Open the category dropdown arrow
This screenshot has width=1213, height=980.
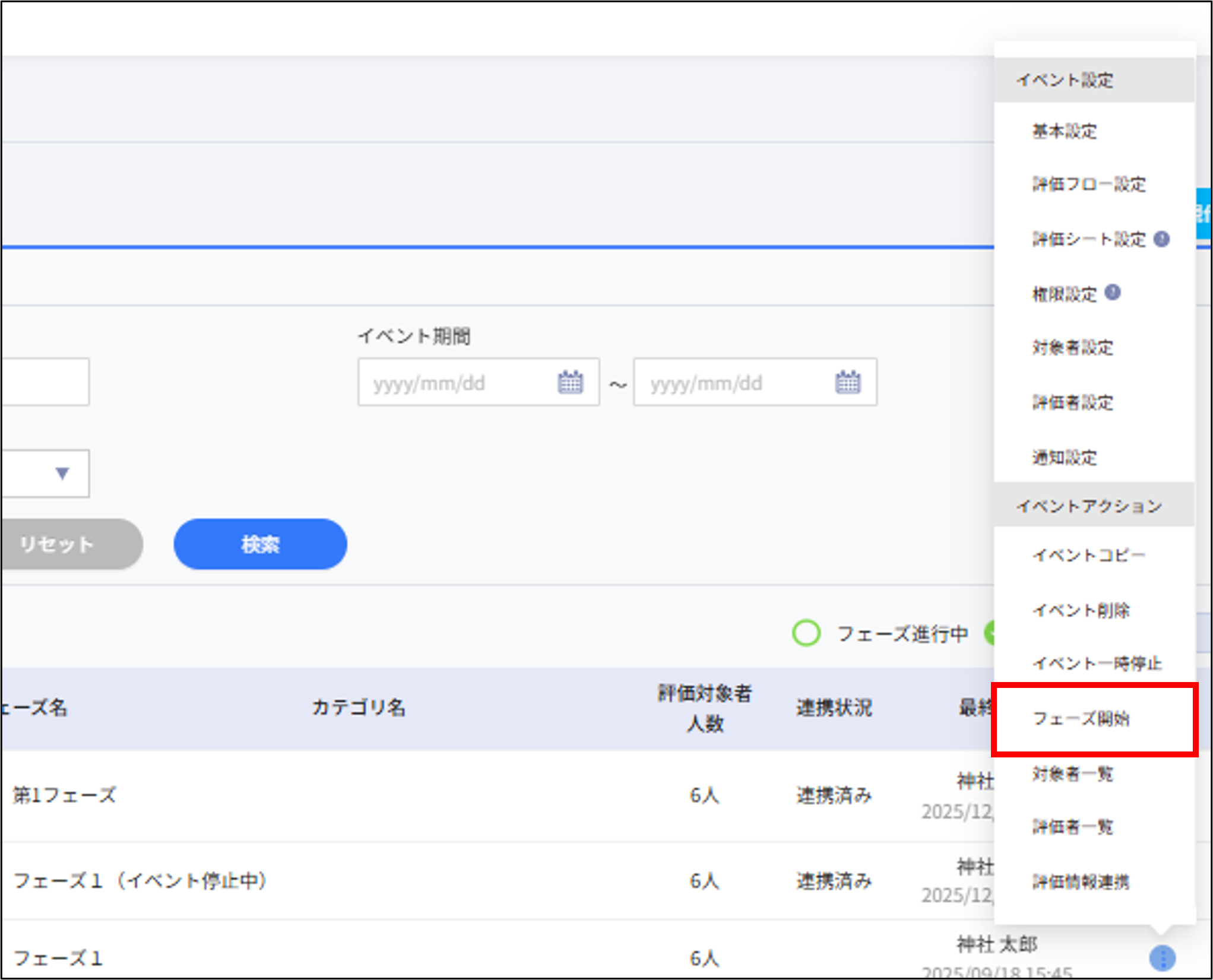[62, 474]
